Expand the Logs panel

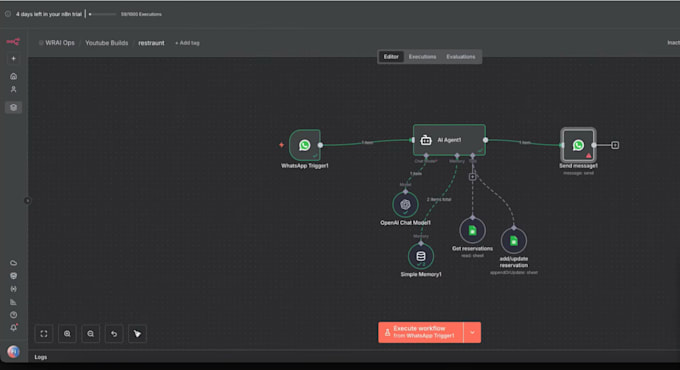coord(41,357)
